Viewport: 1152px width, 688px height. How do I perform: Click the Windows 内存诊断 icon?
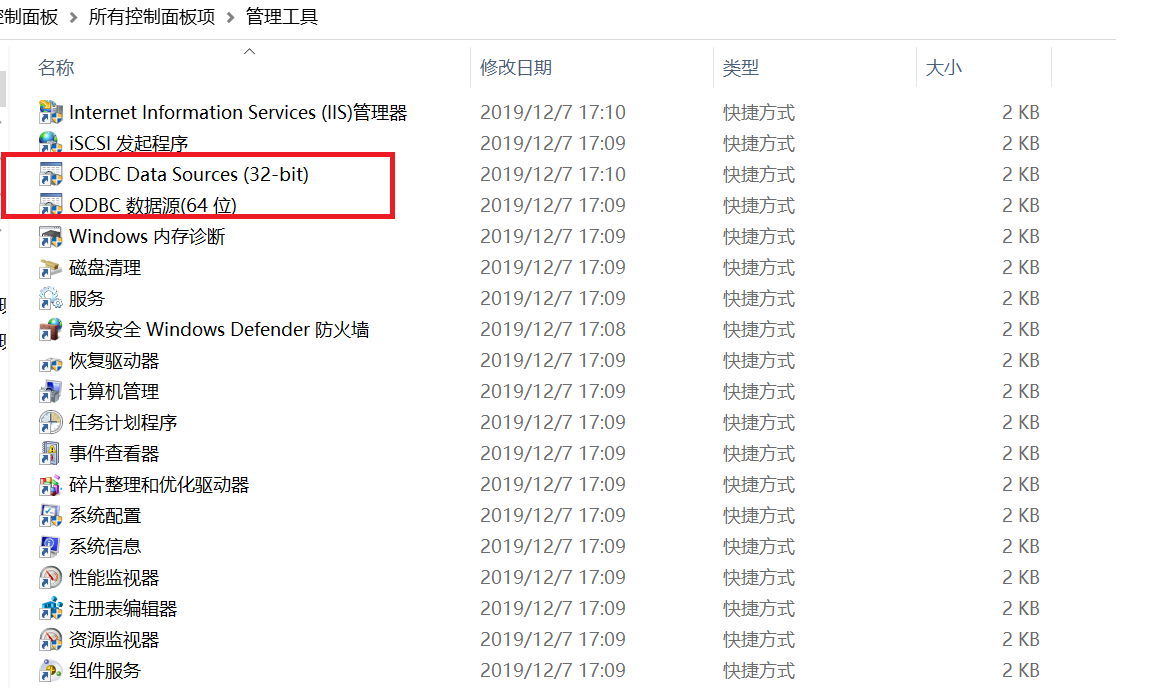tap(51, 237)
